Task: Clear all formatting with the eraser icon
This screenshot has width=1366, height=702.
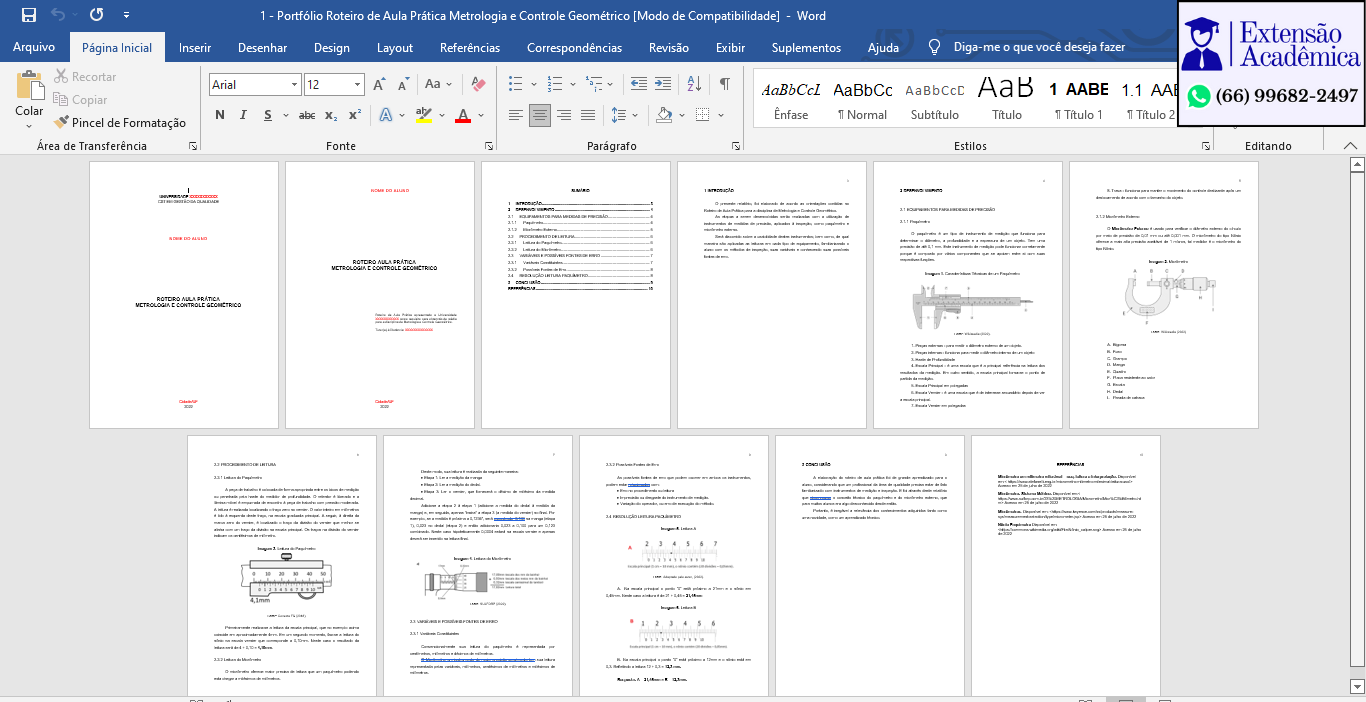Action: [x=478, y=85]
